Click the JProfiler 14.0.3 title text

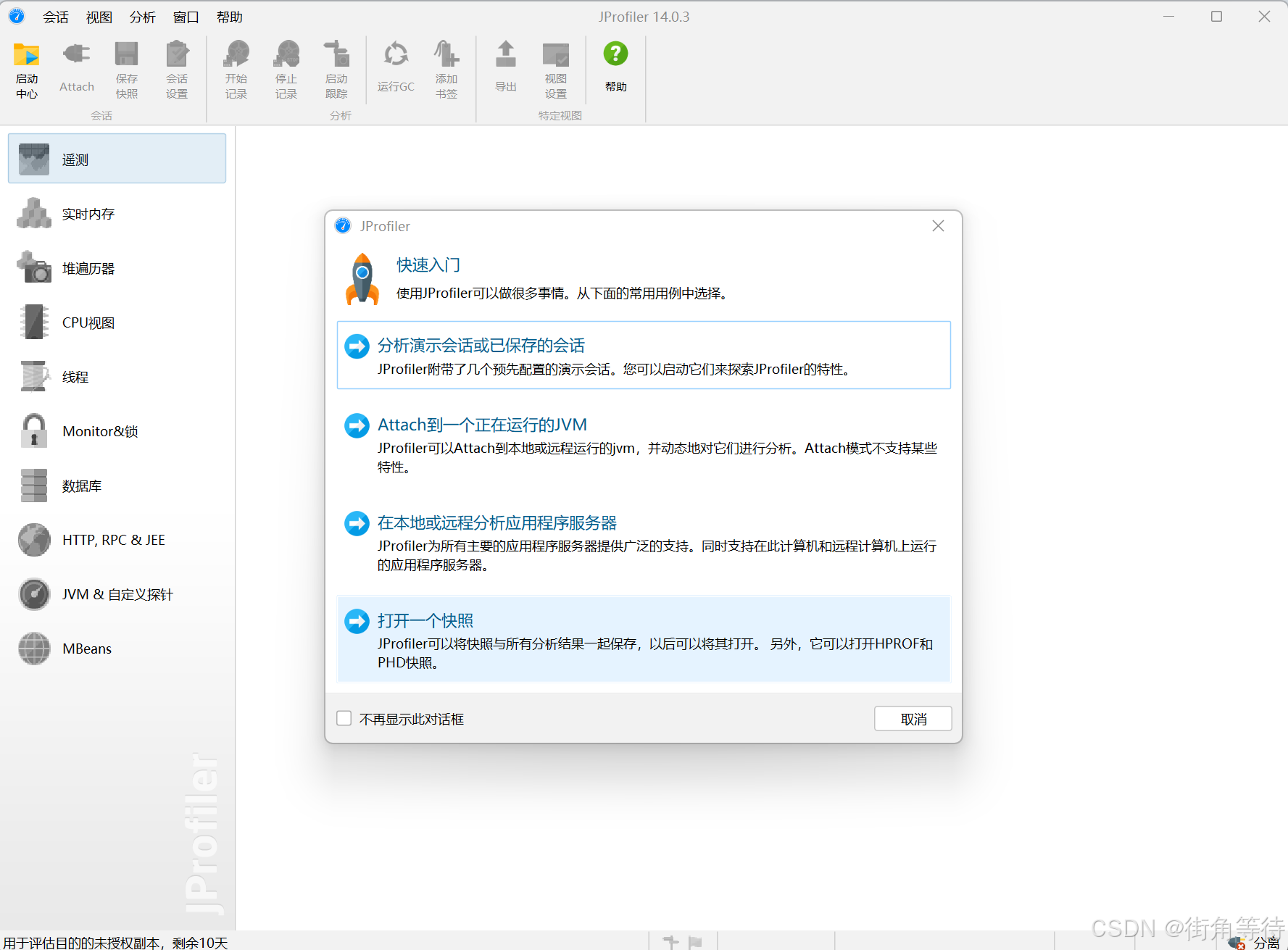(644, 17)
